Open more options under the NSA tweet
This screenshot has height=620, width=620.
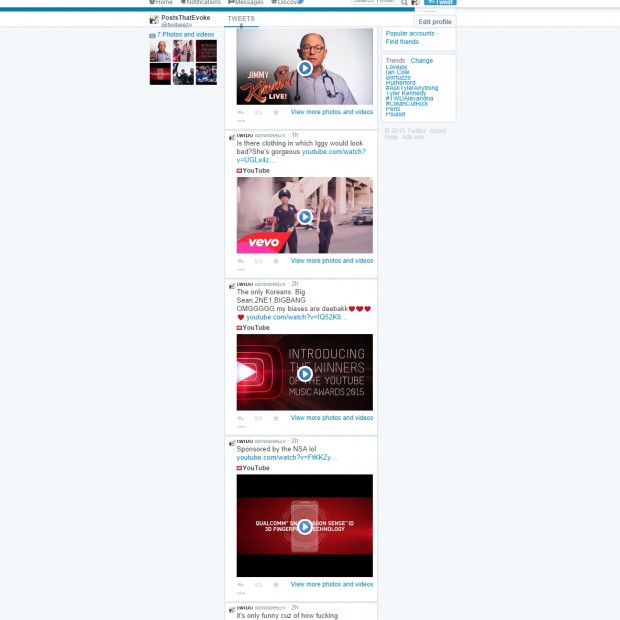(240, 593)
